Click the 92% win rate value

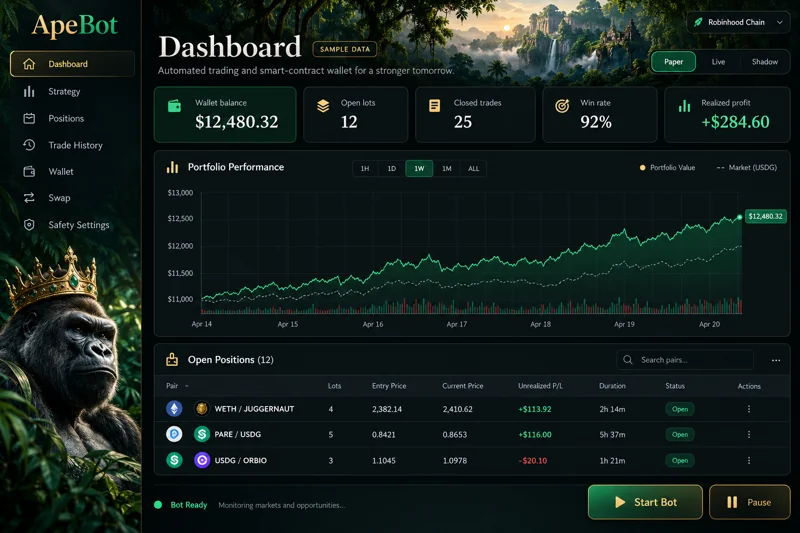(x=596, y=122)
